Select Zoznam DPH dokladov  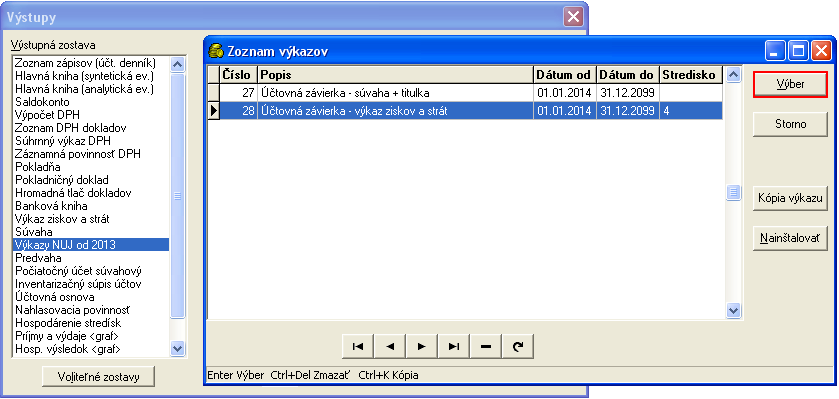click(91, 128)
